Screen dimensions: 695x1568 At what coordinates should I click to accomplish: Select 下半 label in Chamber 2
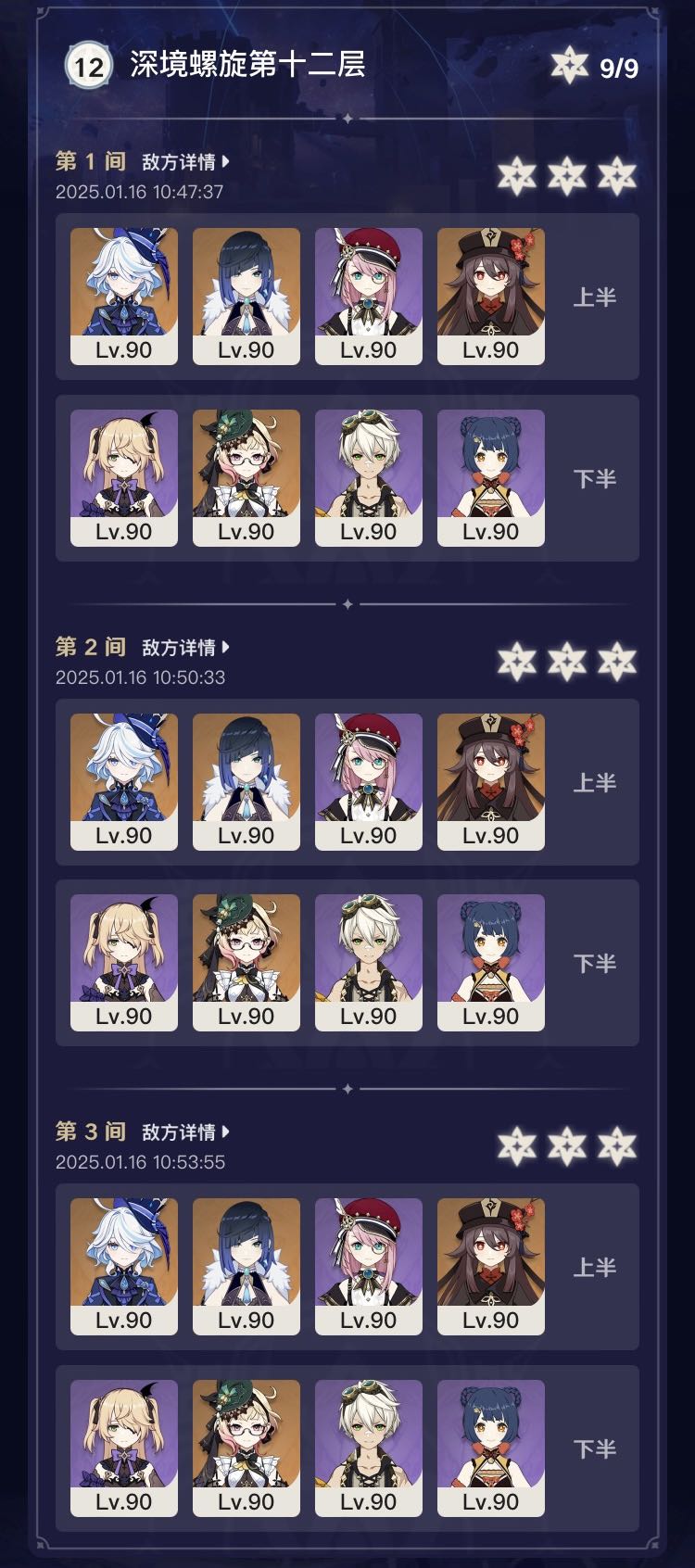595,964
